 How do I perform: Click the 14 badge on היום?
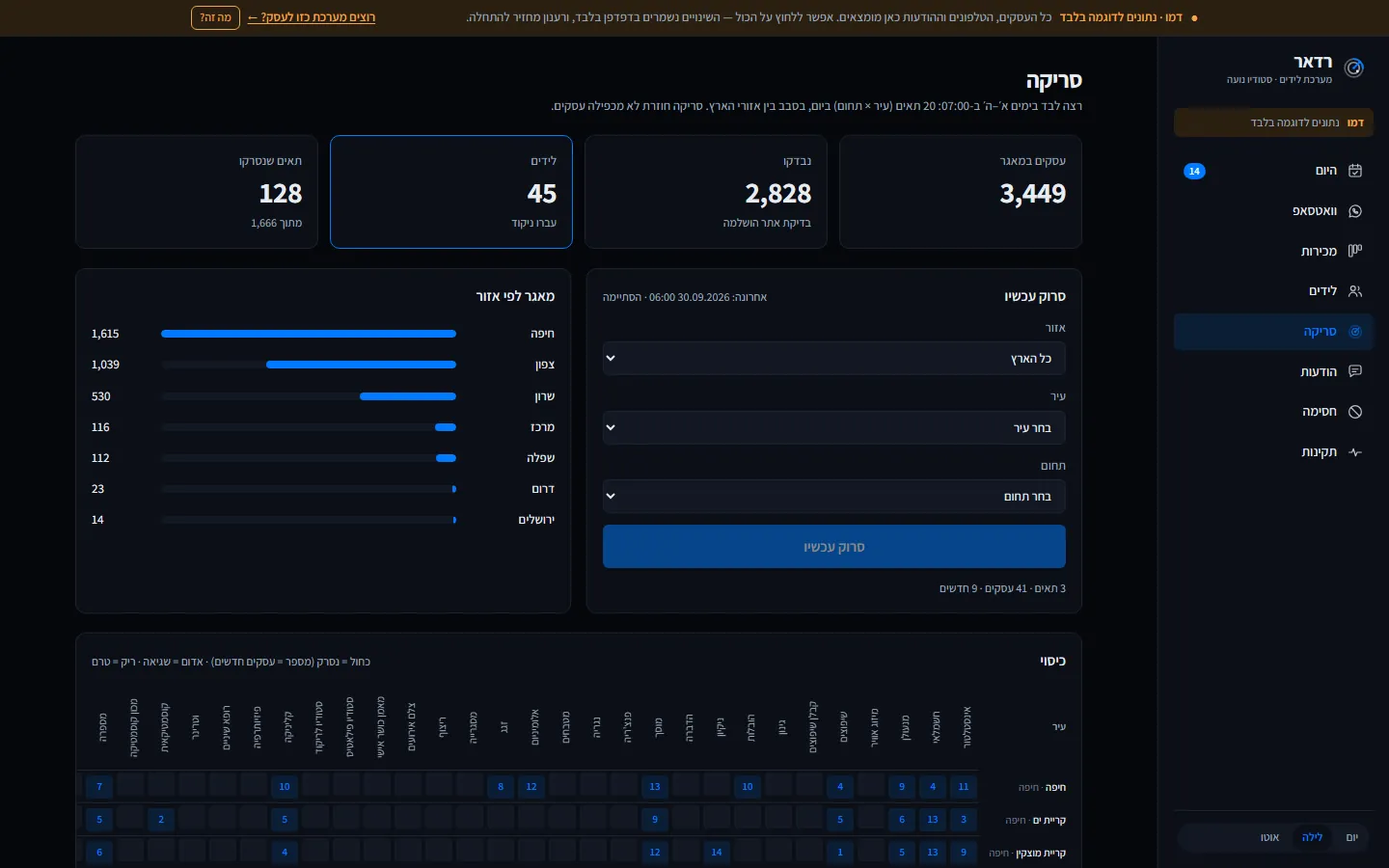[1194, 171]
